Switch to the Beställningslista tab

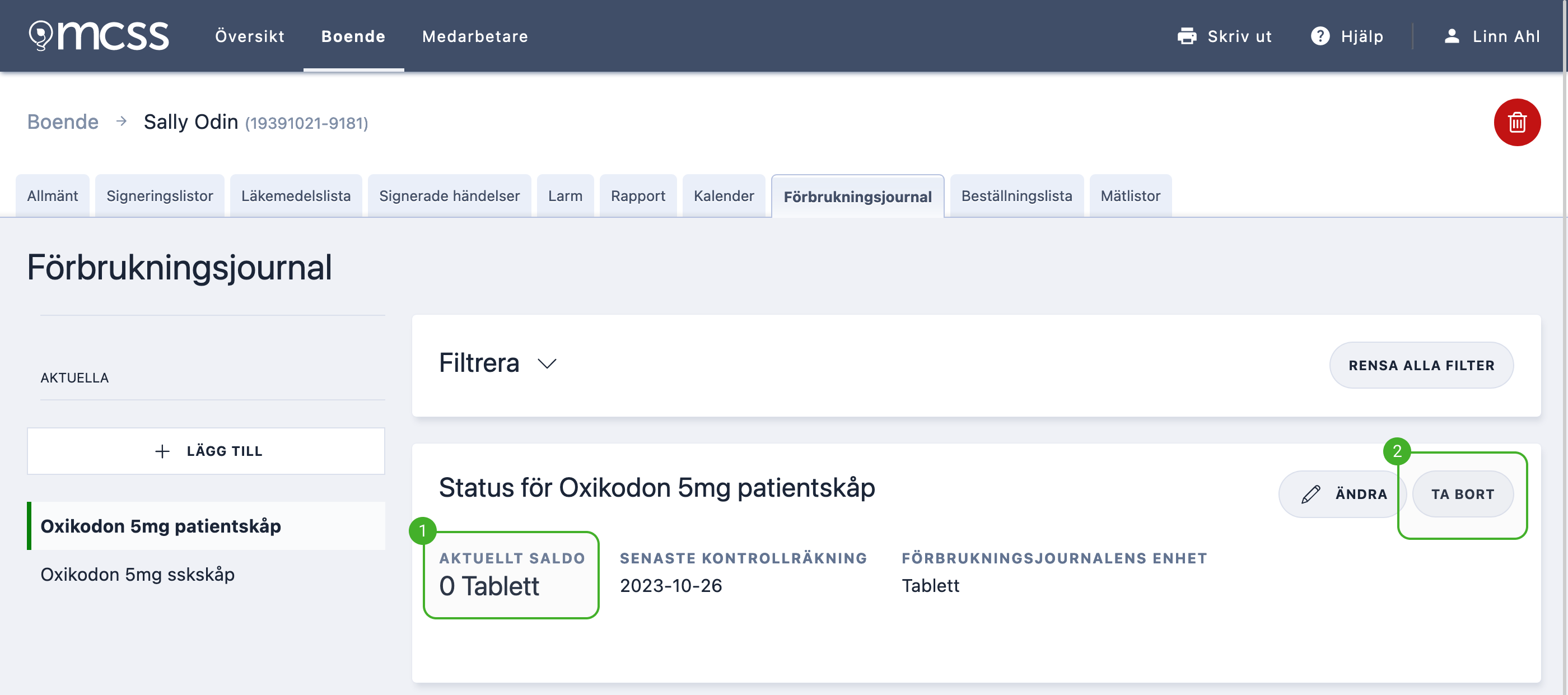point(1016,195)
